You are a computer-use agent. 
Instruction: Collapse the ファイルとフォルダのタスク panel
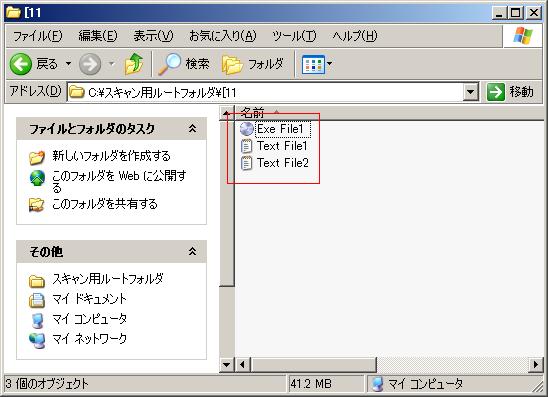(192, 129)
